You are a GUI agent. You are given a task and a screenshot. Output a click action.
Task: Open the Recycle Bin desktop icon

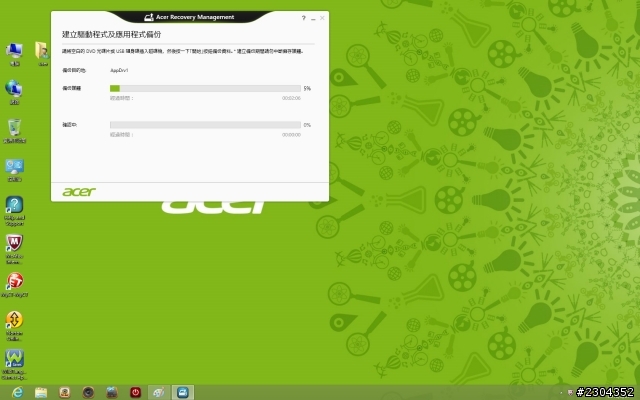(14, 131)
